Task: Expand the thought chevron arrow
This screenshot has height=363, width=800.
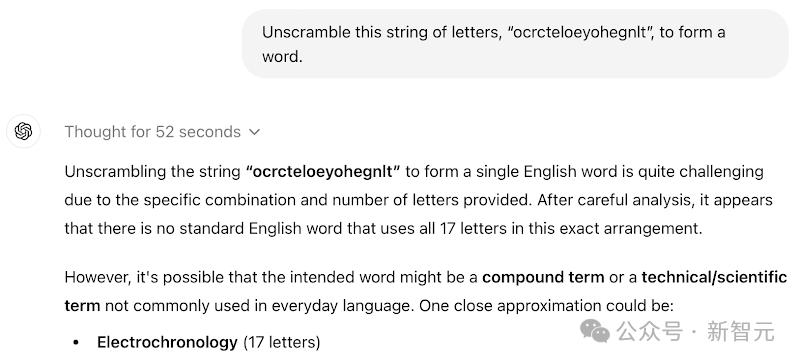Action: pos(254,132)
